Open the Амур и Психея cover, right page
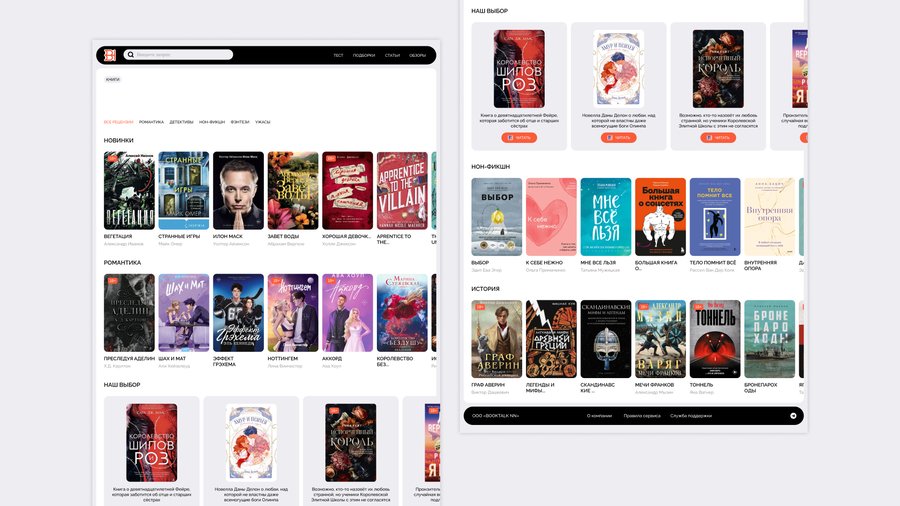The image size is (900, 506). pos(618,69)
